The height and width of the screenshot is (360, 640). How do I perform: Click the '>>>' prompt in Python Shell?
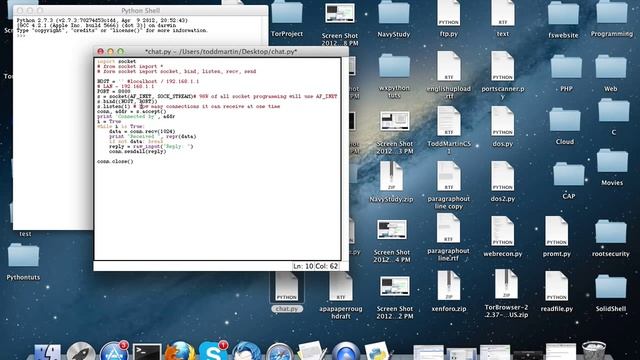21,36
